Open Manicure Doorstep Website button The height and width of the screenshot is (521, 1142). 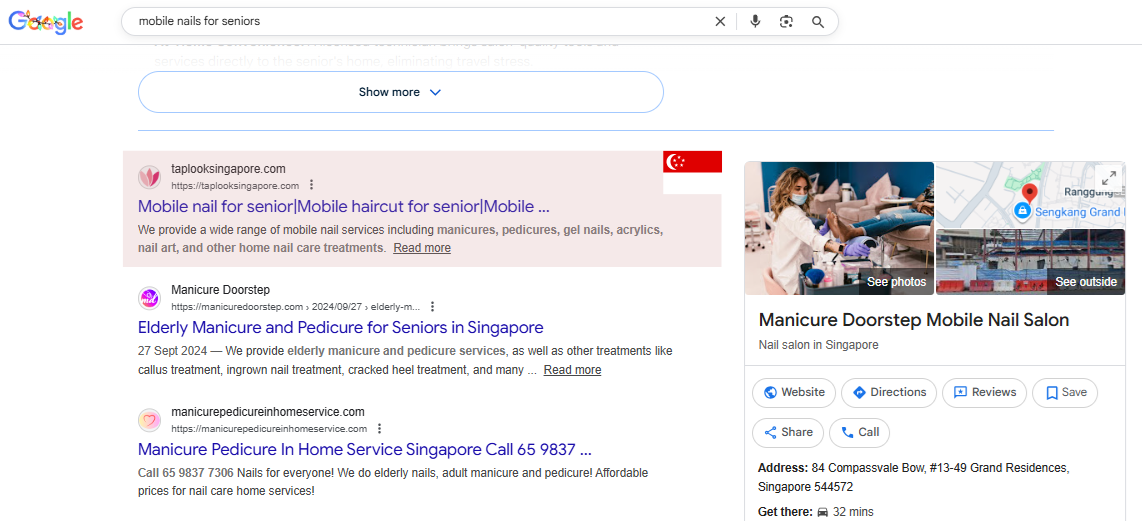pos(794,392)
